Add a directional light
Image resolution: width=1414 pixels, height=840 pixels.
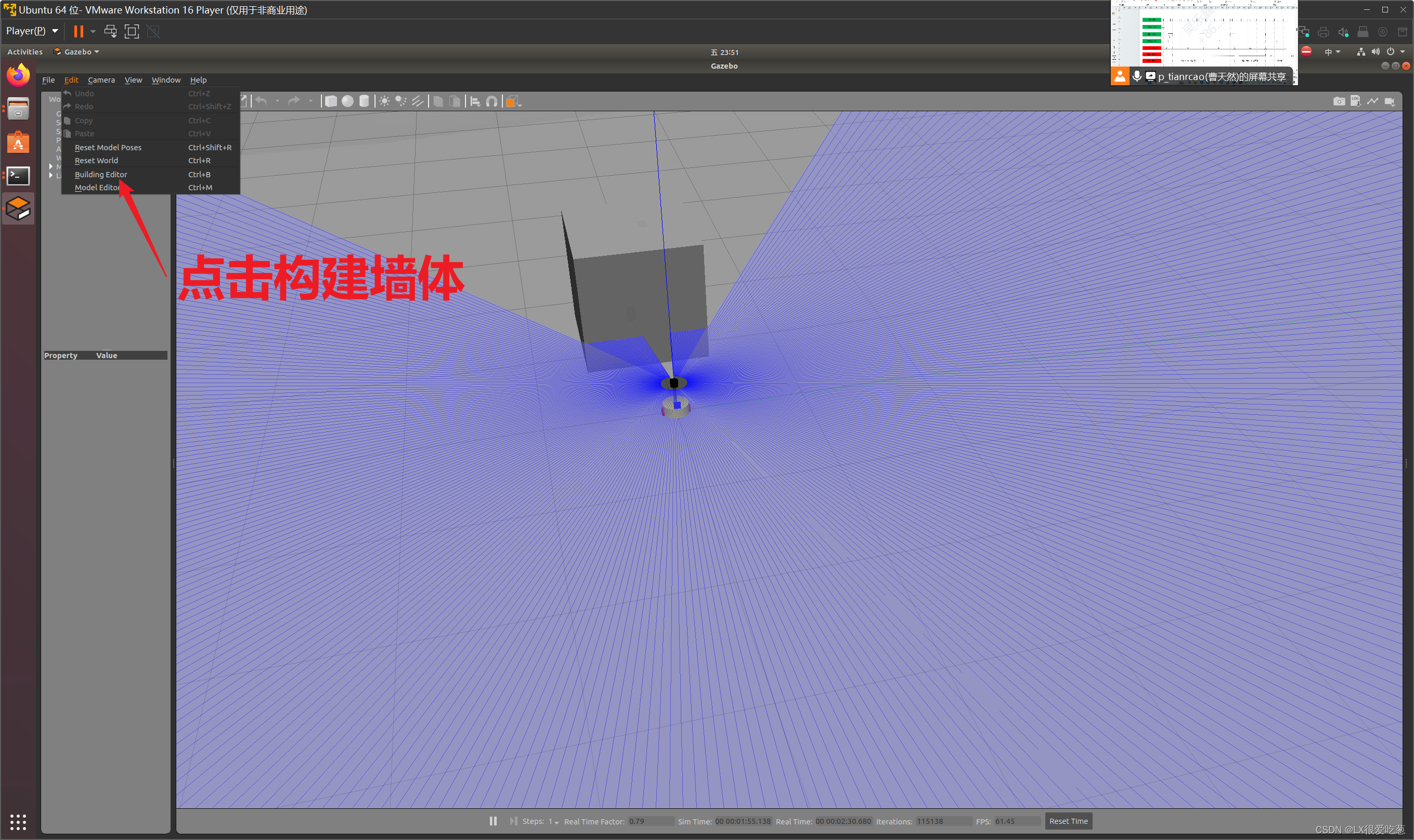click(418, 101)
